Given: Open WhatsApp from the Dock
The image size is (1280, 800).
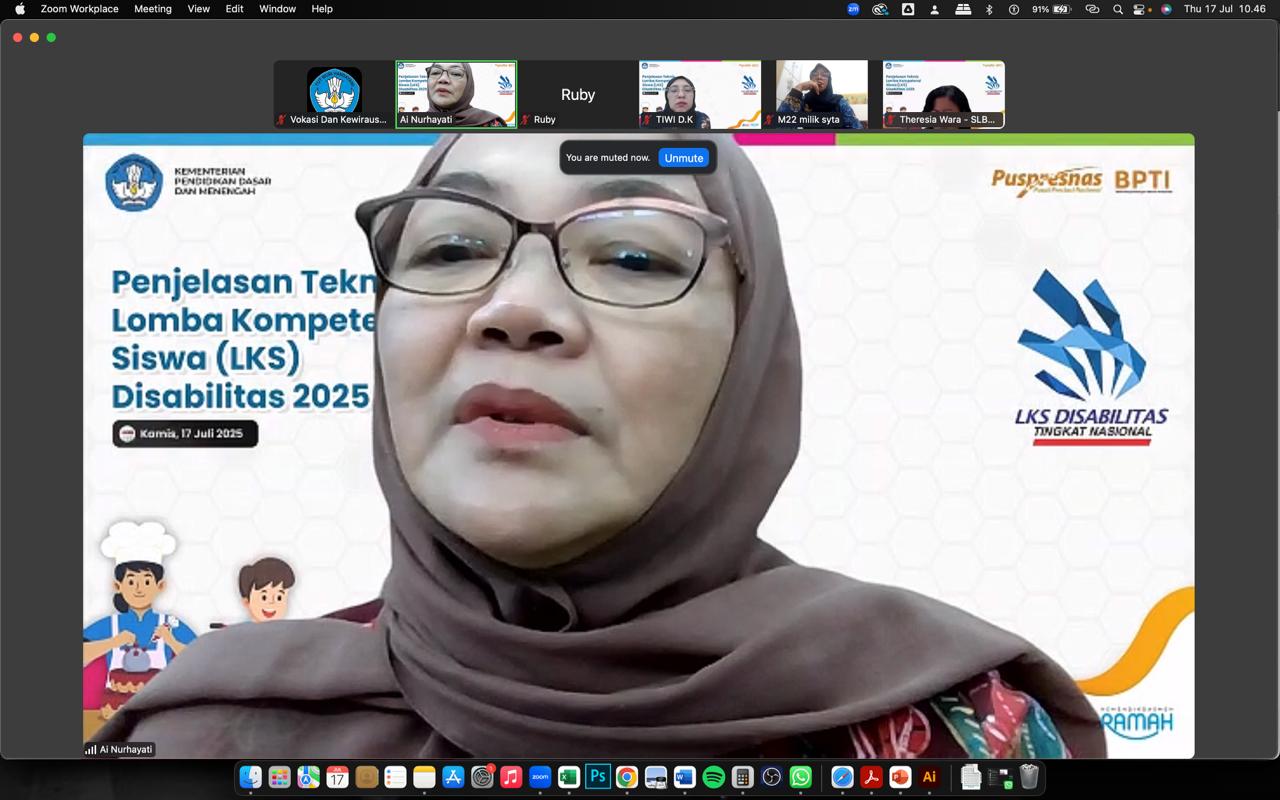Looking at the screenshot, I should pos(800,777).
